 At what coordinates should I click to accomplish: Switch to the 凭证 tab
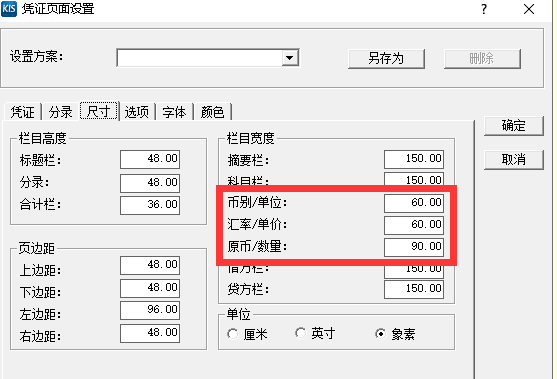tap(22, 112)
